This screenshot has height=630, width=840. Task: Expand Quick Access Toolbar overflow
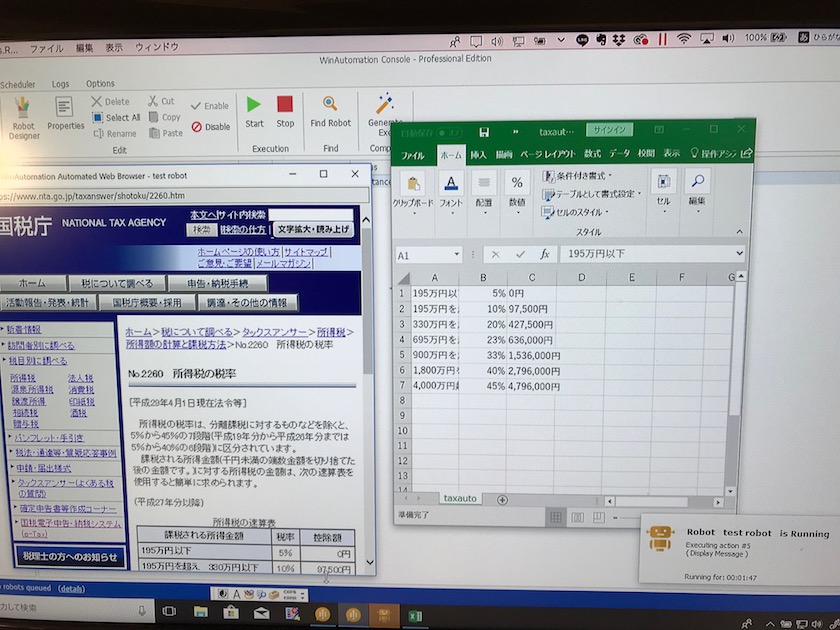516,132
